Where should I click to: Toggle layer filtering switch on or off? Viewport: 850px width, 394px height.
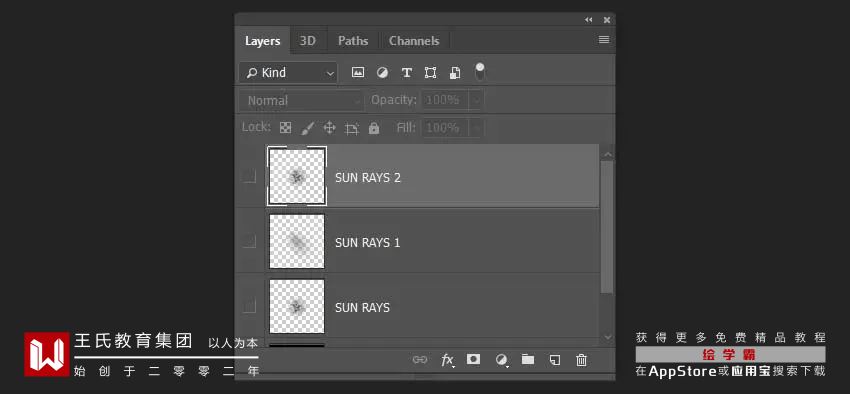480,72
